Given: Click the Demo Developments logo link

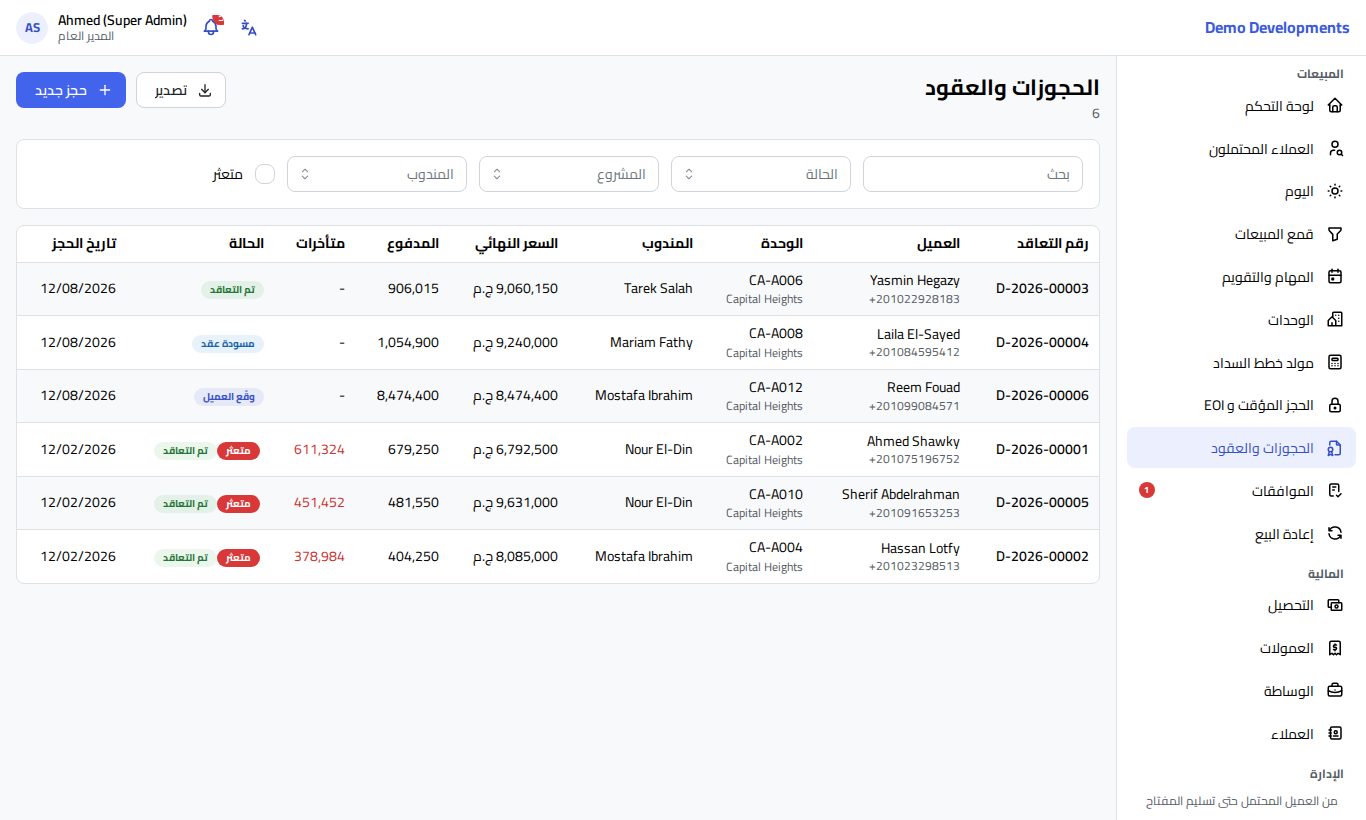Looking at the screenshot, I should click(x=1277, y=28).
